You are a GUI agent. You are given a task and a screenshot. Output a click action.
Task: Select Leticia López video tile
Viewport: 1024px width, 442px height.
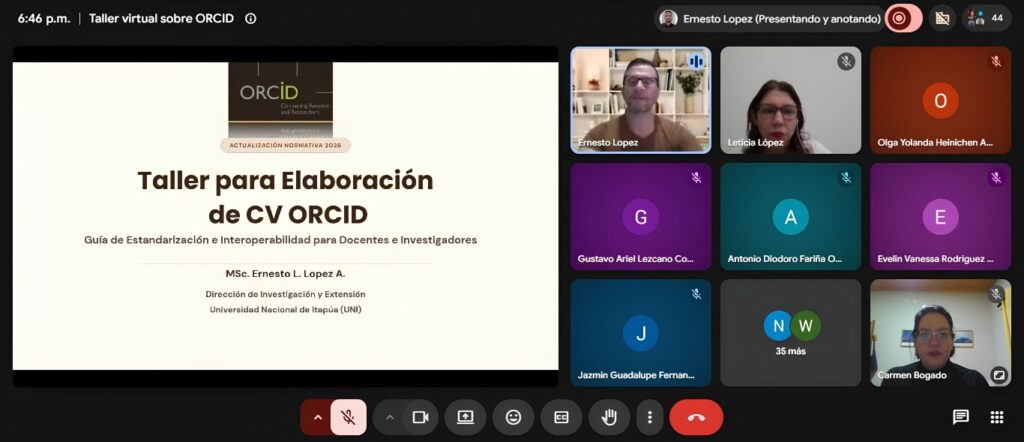click(x=790, y=100)
